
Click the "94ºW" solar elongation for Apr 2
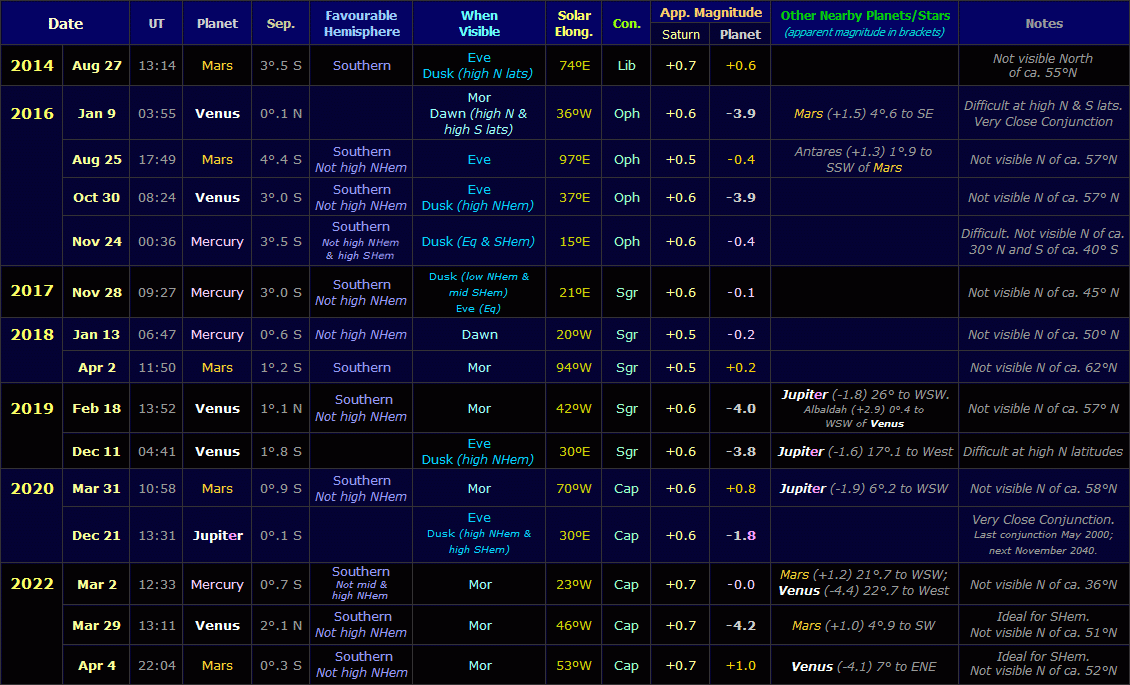click(x=574, y=367)
